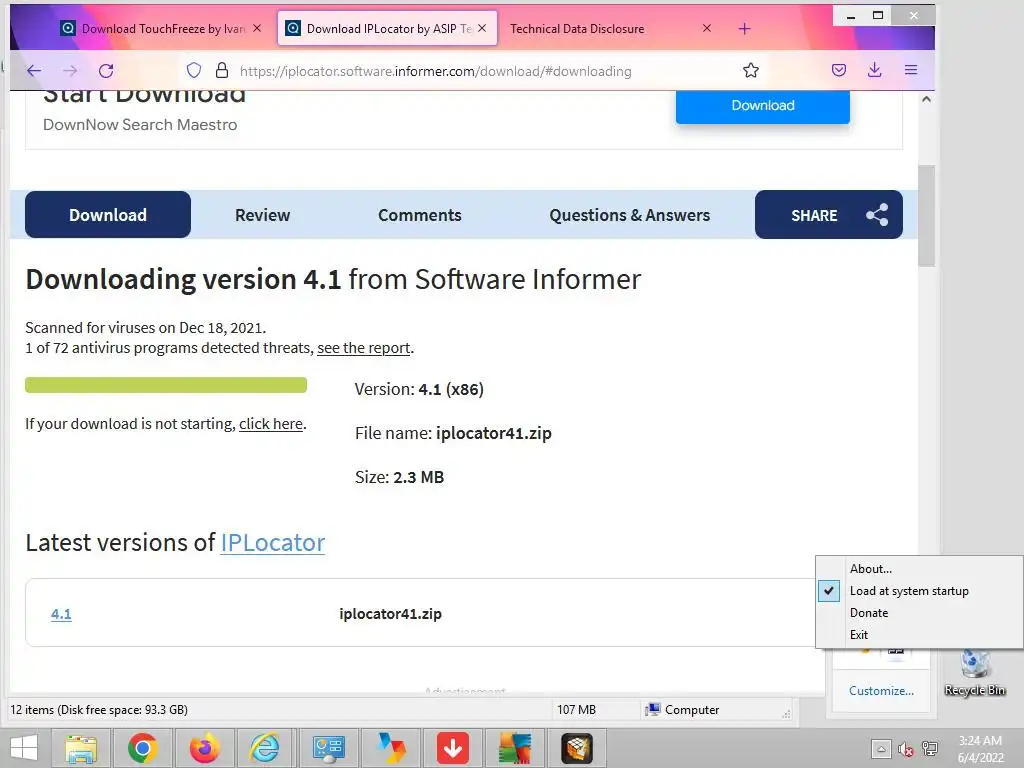
Task: Click the Computer status bar entry
Action: point(682,710)
